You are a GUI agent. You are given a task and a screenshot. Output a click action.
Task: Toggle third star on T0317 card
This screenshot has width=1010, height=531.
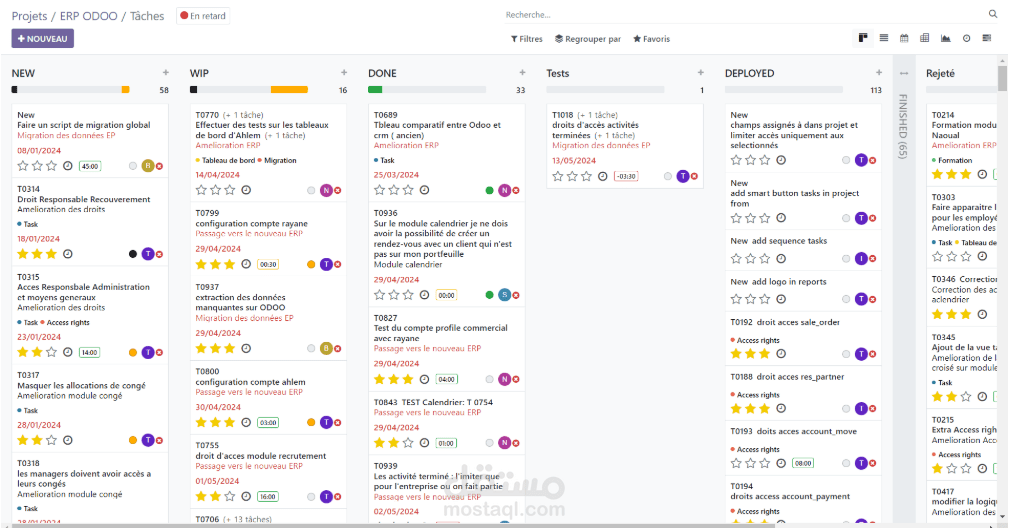click(x=52, y=440)
